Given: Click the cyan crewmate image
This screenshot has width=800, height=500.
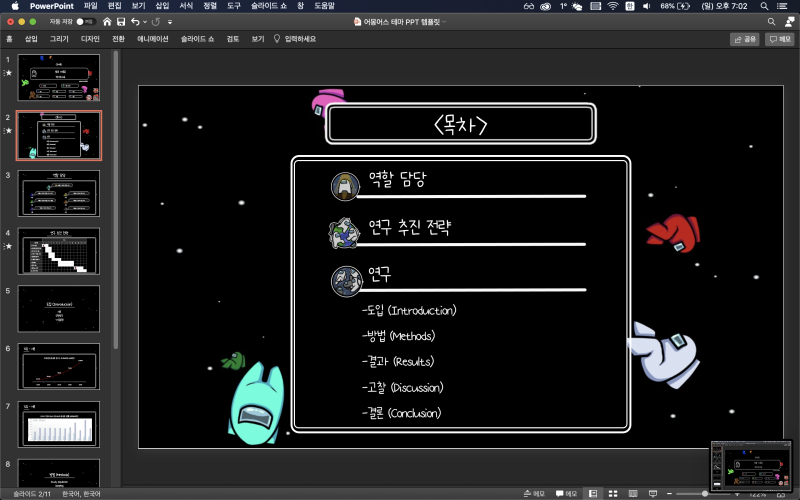Looking at the screenshot, I should click(x=257, y=404).
